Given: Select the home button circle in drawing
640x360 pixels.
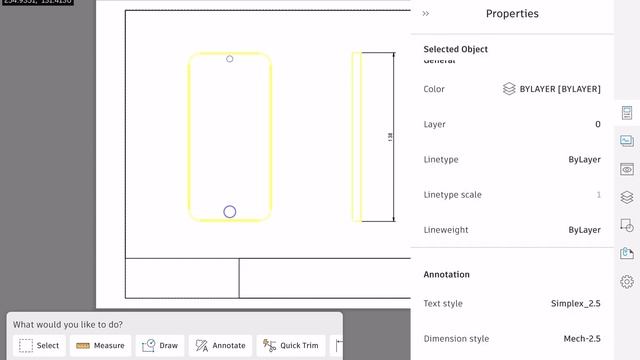Looking at the screenshot, I should tap(230, 211).
